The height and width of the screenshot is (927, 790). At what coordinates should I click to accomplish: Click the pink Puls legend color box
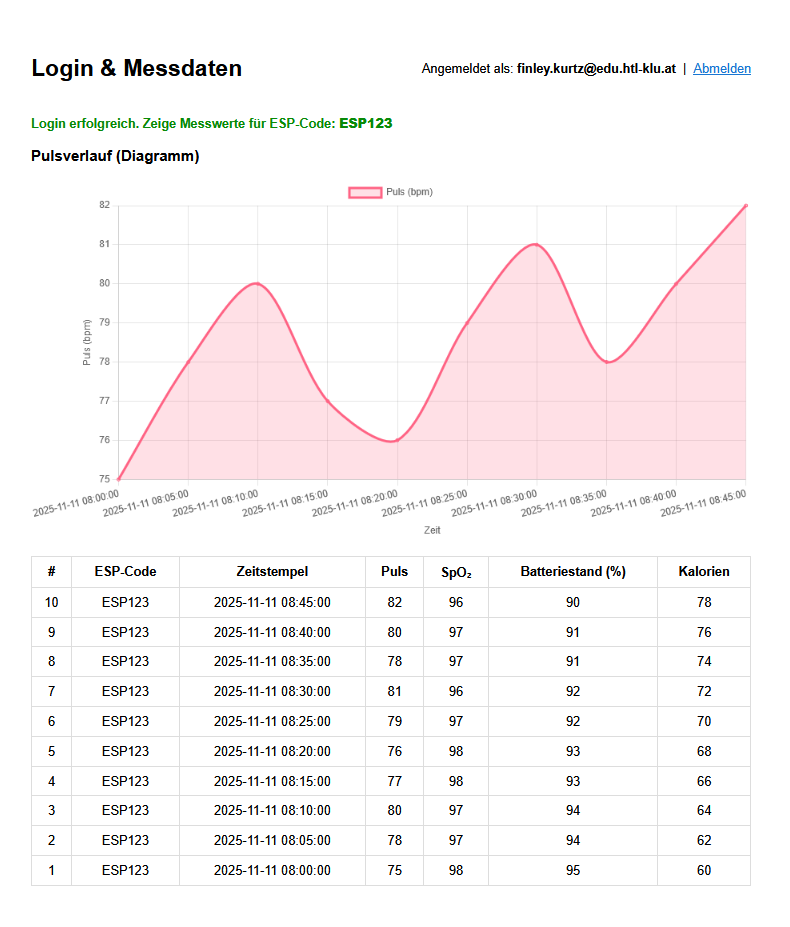coord(364,192)
